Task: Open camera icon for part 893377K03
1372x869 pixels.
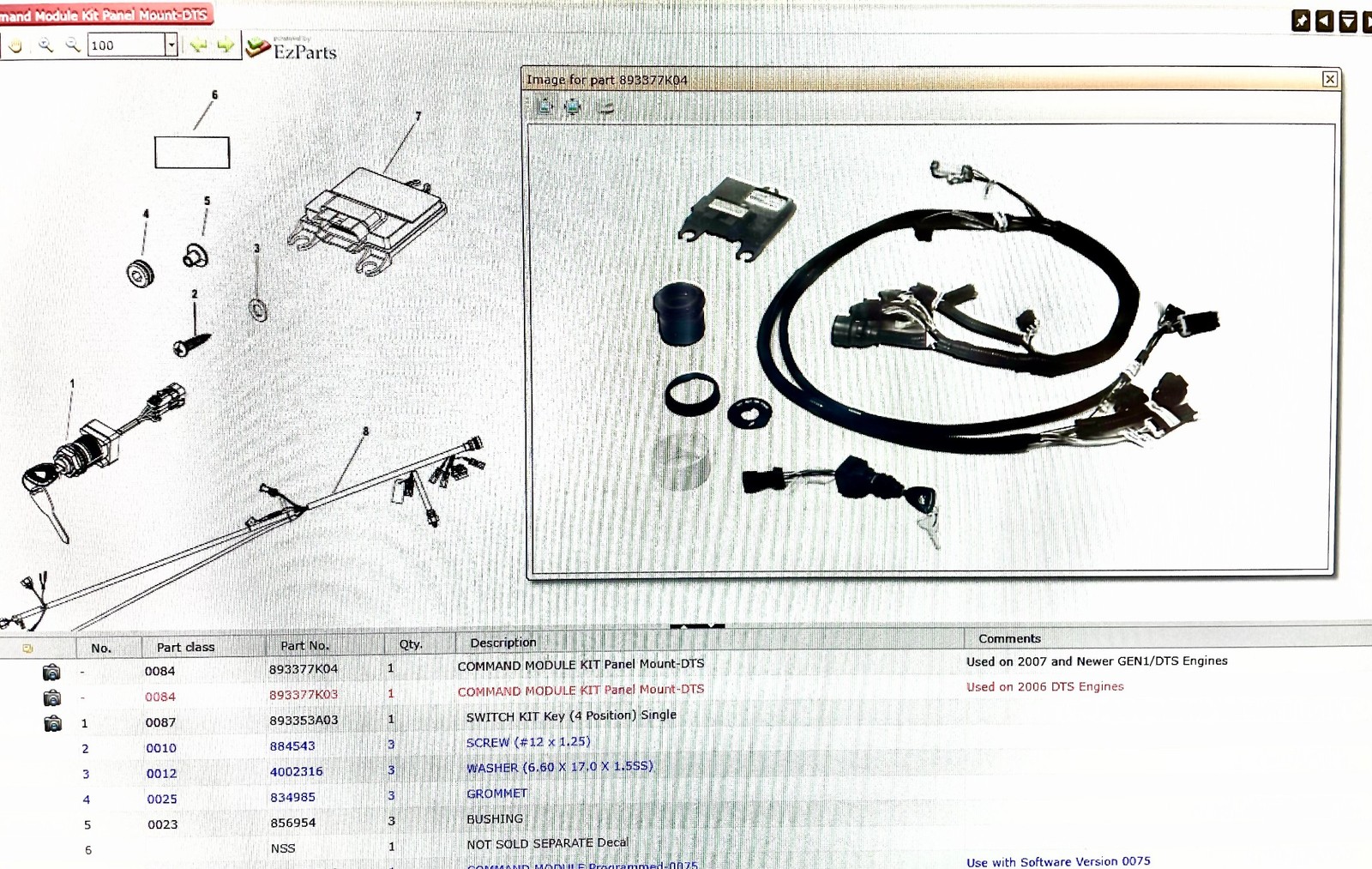Action: coord(51,697)
